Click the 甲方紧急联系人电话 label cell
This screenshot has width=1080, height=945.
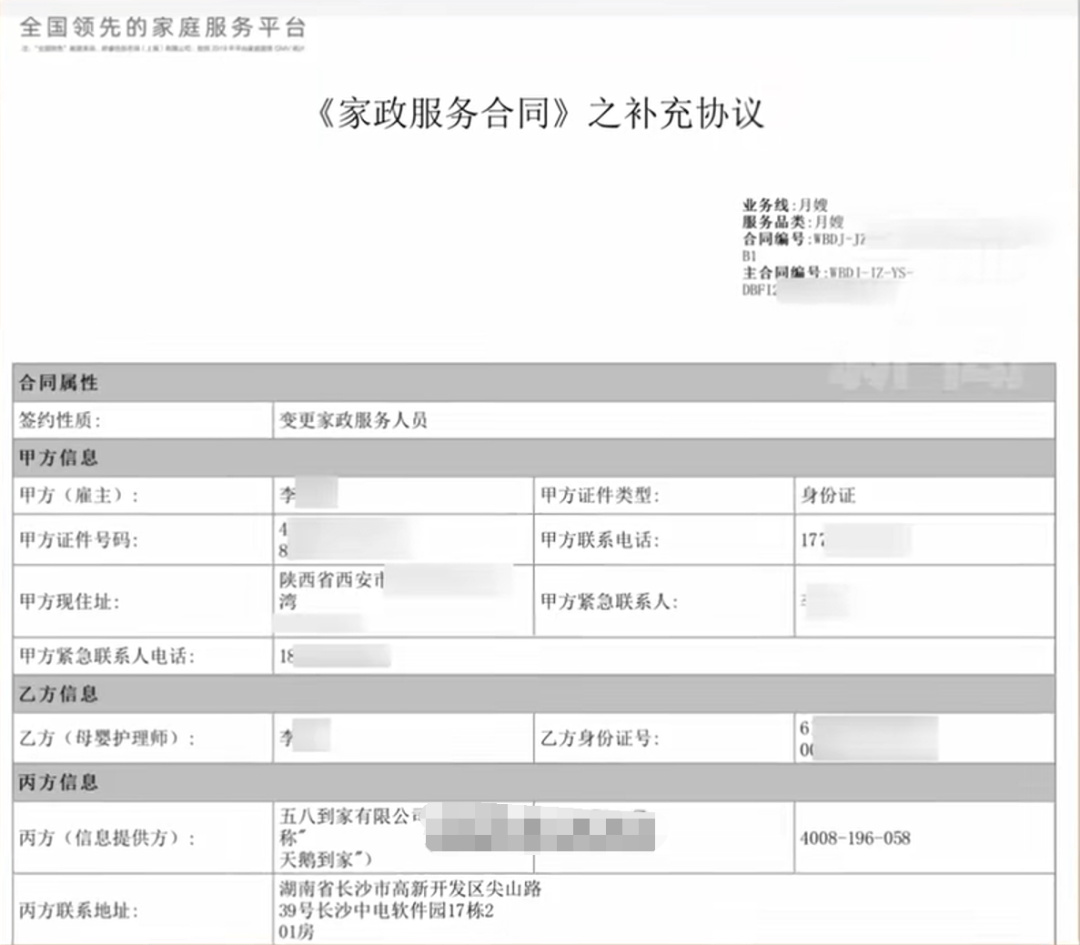pos(143,656)
